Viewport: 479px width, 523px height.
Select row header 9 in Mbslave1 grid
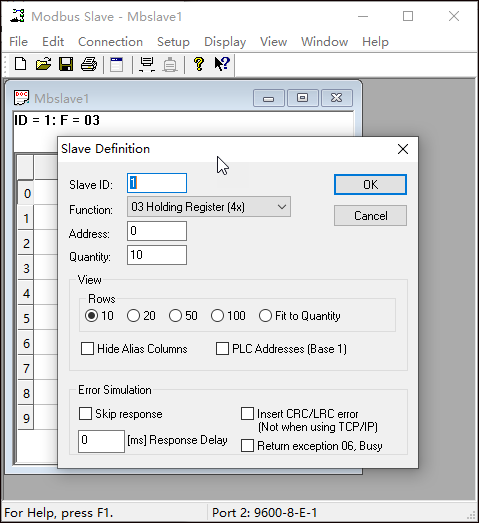tap(26, 418)
